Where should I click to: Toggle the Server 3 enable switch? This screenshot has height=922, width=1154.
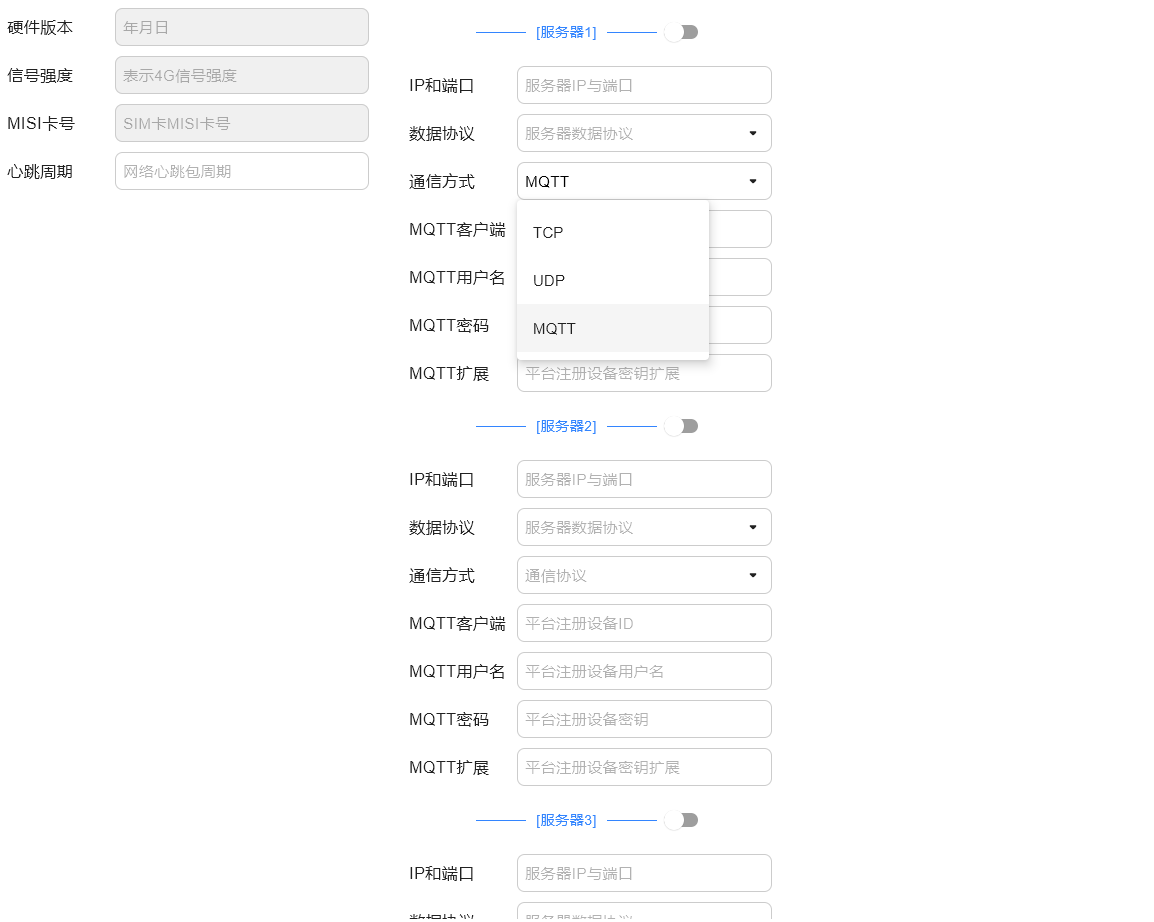pyautogui.click(x=681, y=820)
